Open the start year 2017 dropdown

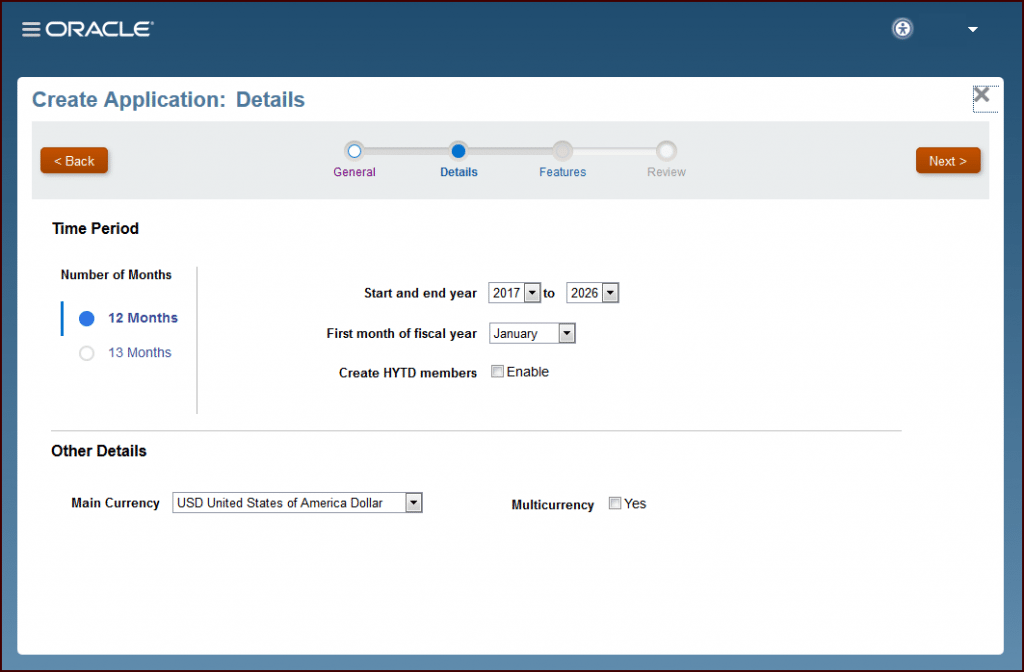(x=515, y=293)
